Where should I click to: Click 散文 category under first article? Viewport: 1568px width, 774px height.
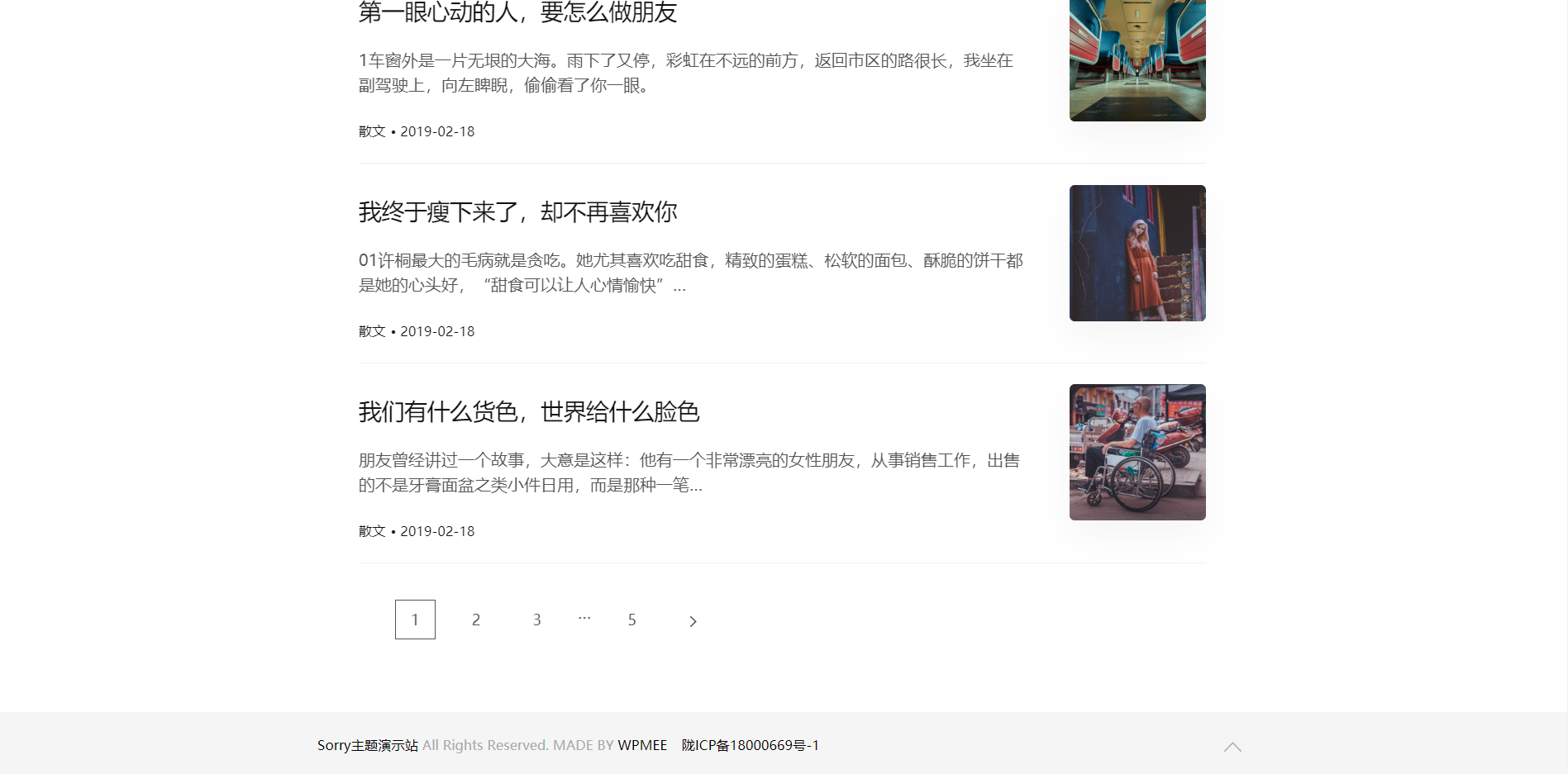point(372,131)
